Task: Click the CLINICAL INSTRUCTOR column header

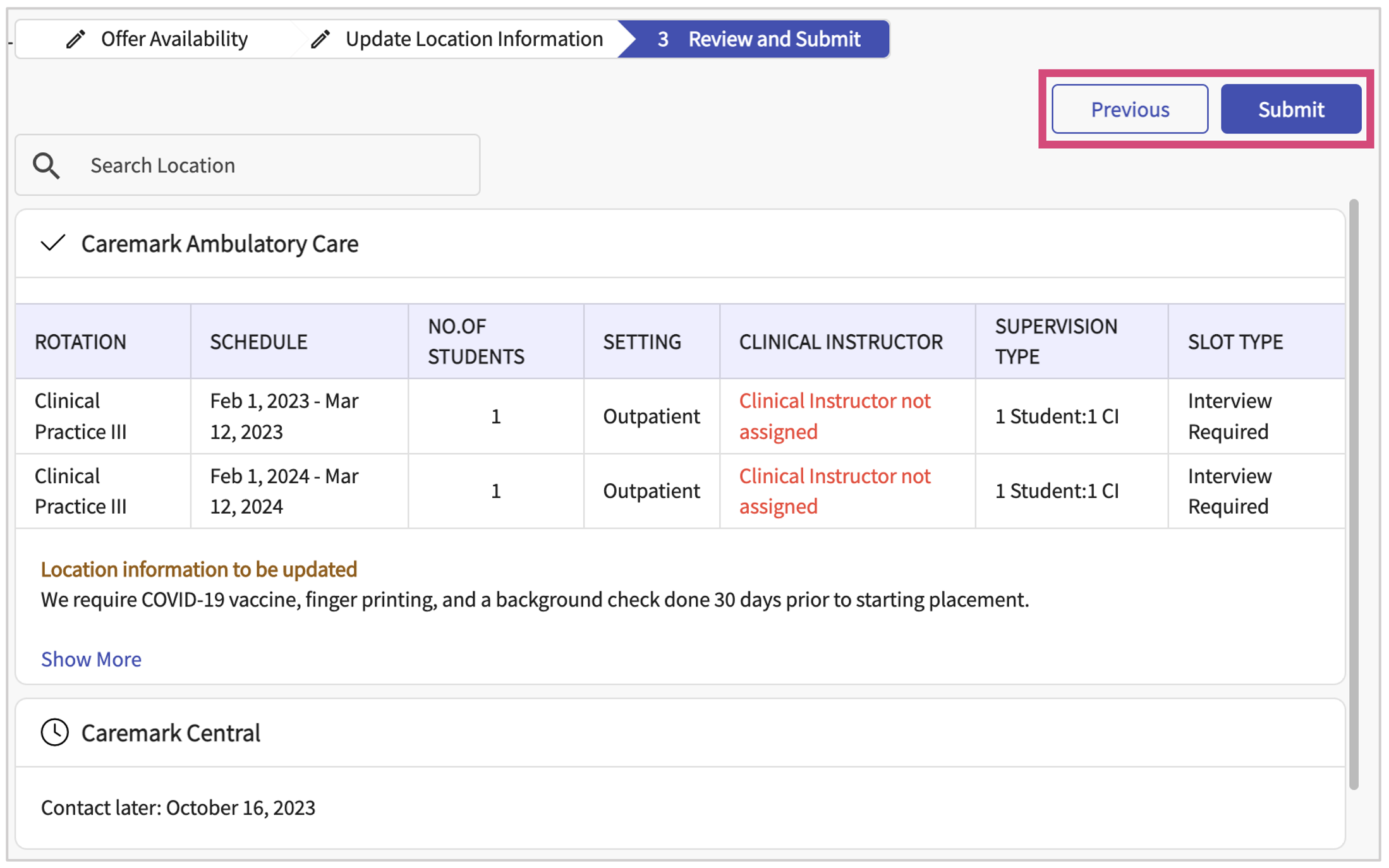Action: tap(848, 342)
